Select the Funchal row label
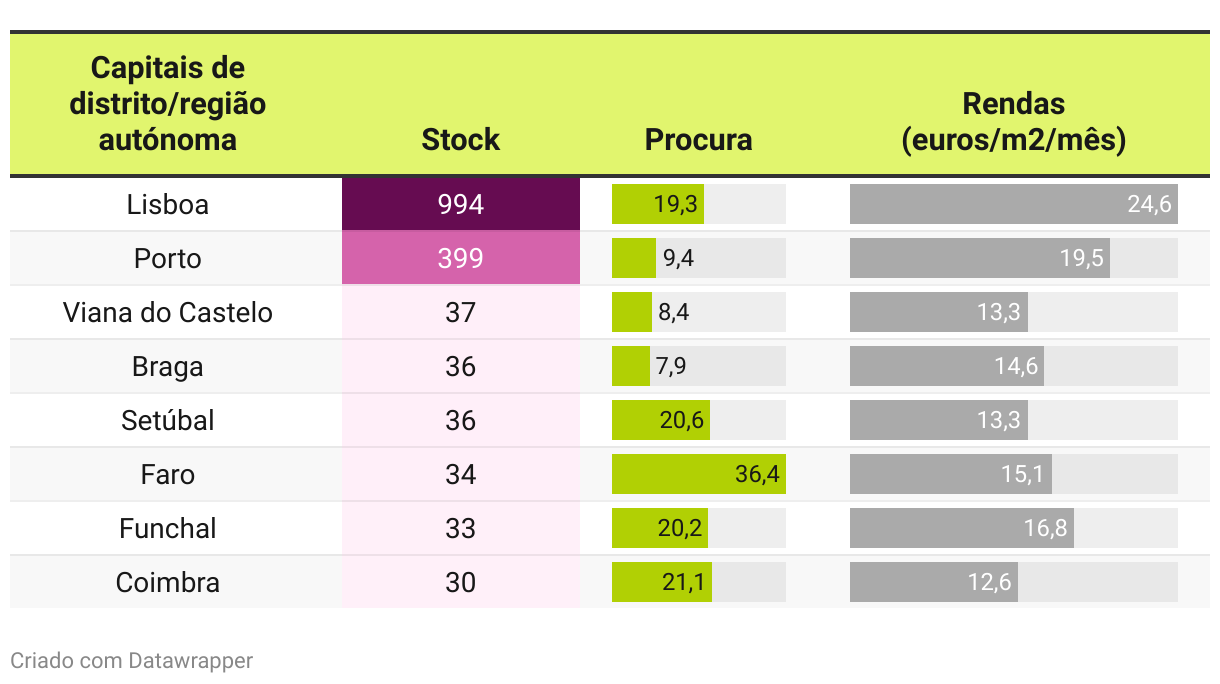The width and height of the screenshot is (1220, 684). (x=168, y=529)
